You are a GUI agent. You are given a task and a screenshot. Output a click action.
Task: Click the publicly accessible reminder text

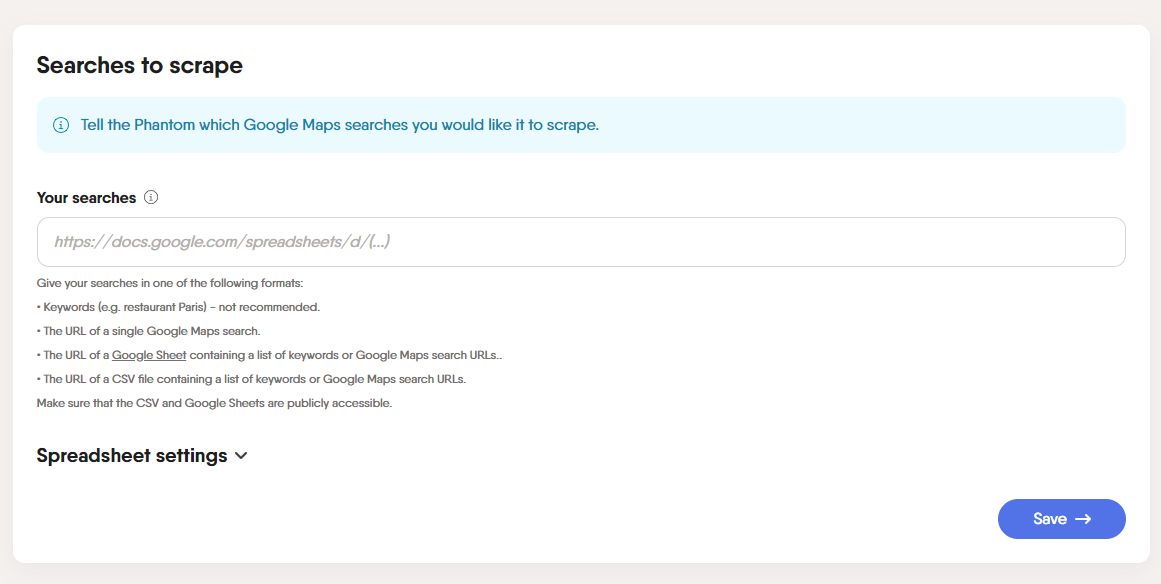(214, 403)
